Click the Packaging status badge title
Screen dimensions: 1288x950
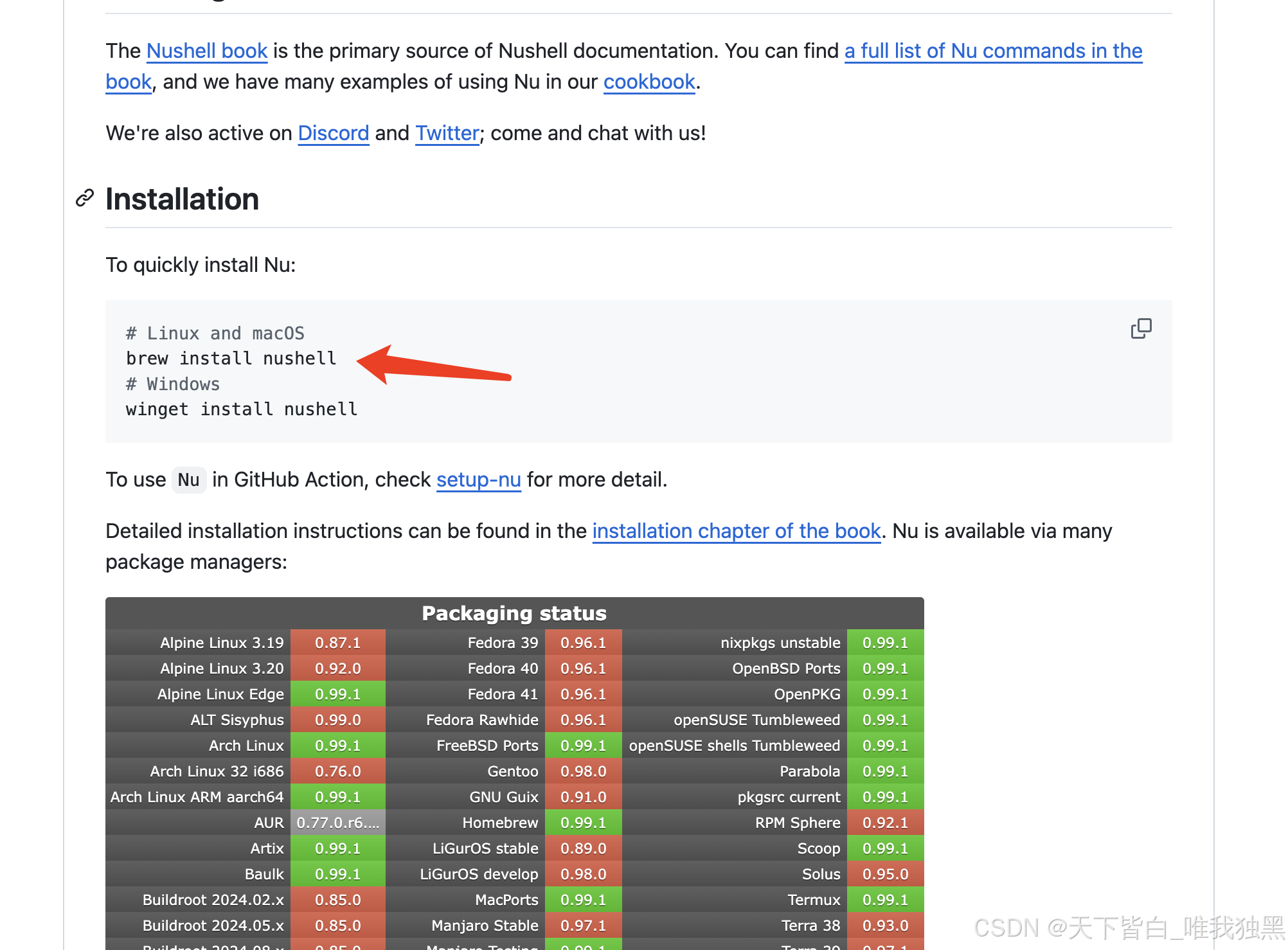[x=514, y=613]
